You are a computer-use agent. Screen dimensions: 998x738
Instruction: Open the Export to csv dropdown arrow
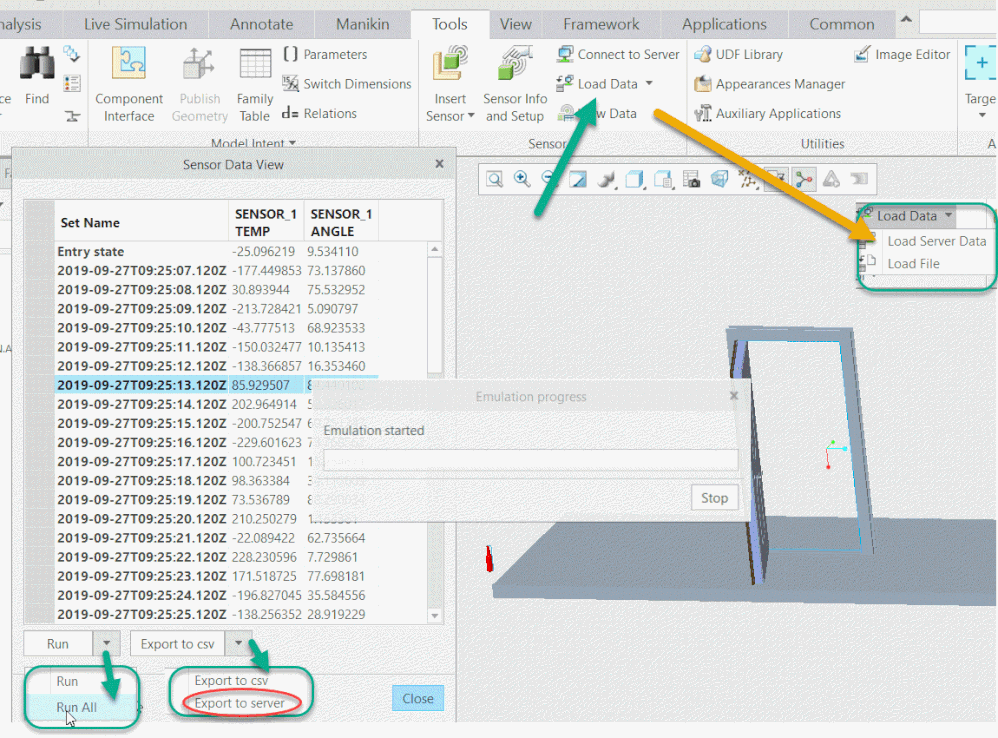click(238, 643)
